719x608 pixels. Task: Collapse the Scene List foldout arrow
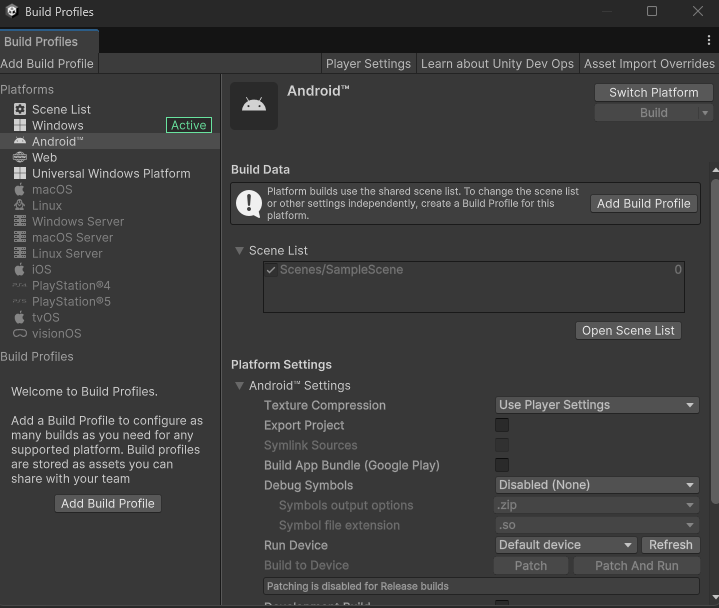[239, 250]
